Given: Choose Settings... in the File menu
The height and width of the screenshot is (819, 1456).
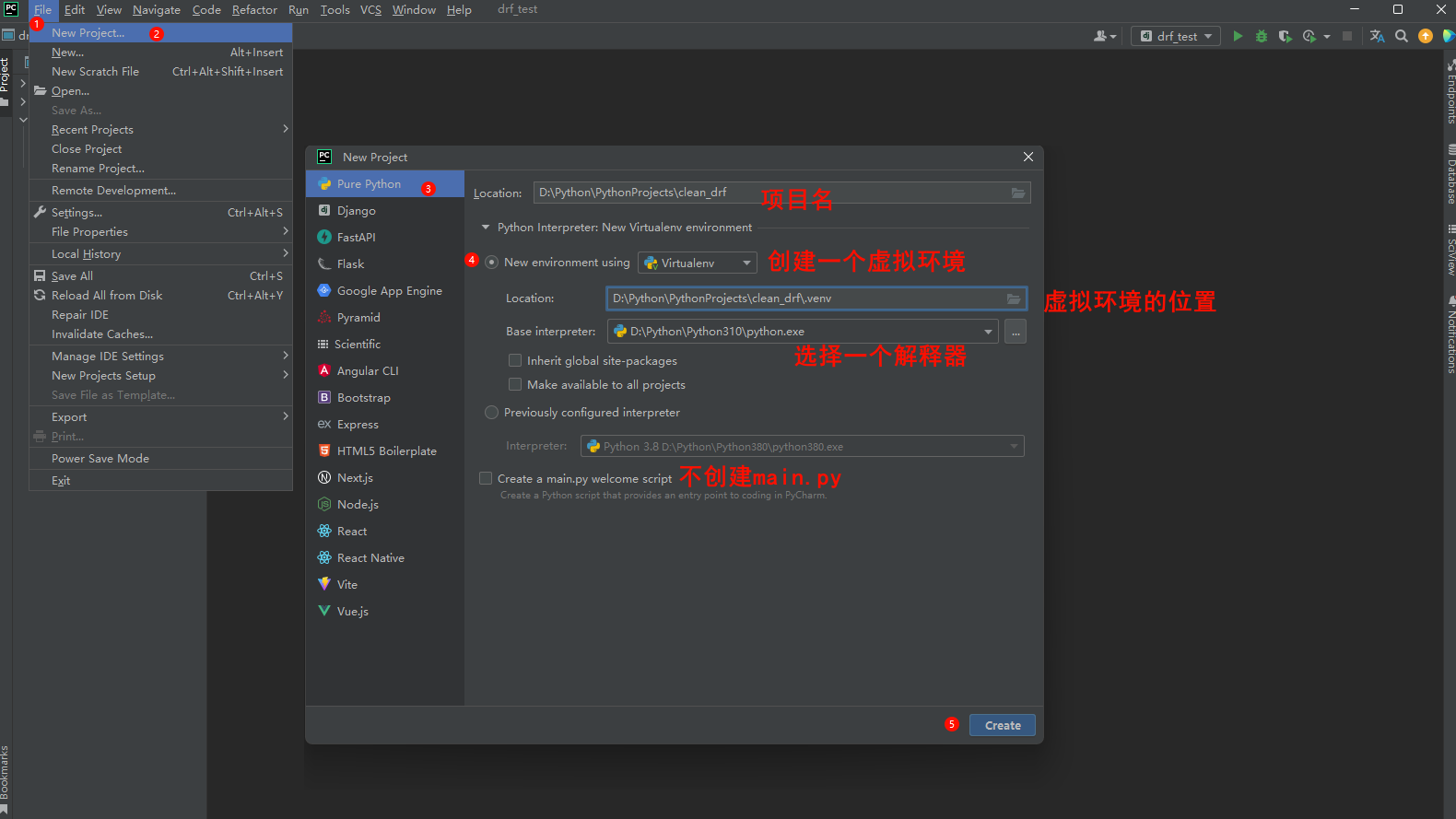Looking at the screenshot, I should pyautogui.click(x=161, y=212).
